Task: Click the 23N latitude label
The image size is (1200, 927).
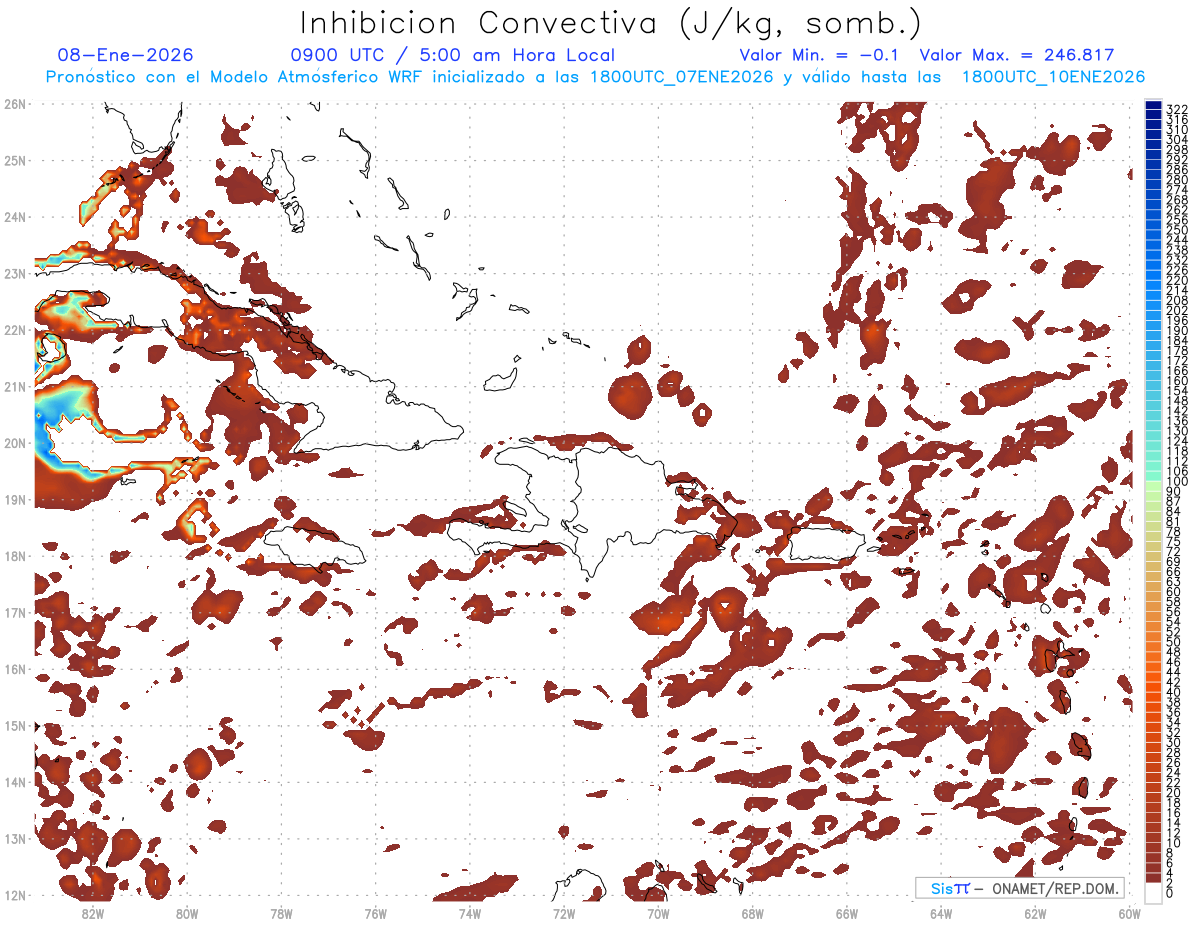Action: [x=15, y=273]
